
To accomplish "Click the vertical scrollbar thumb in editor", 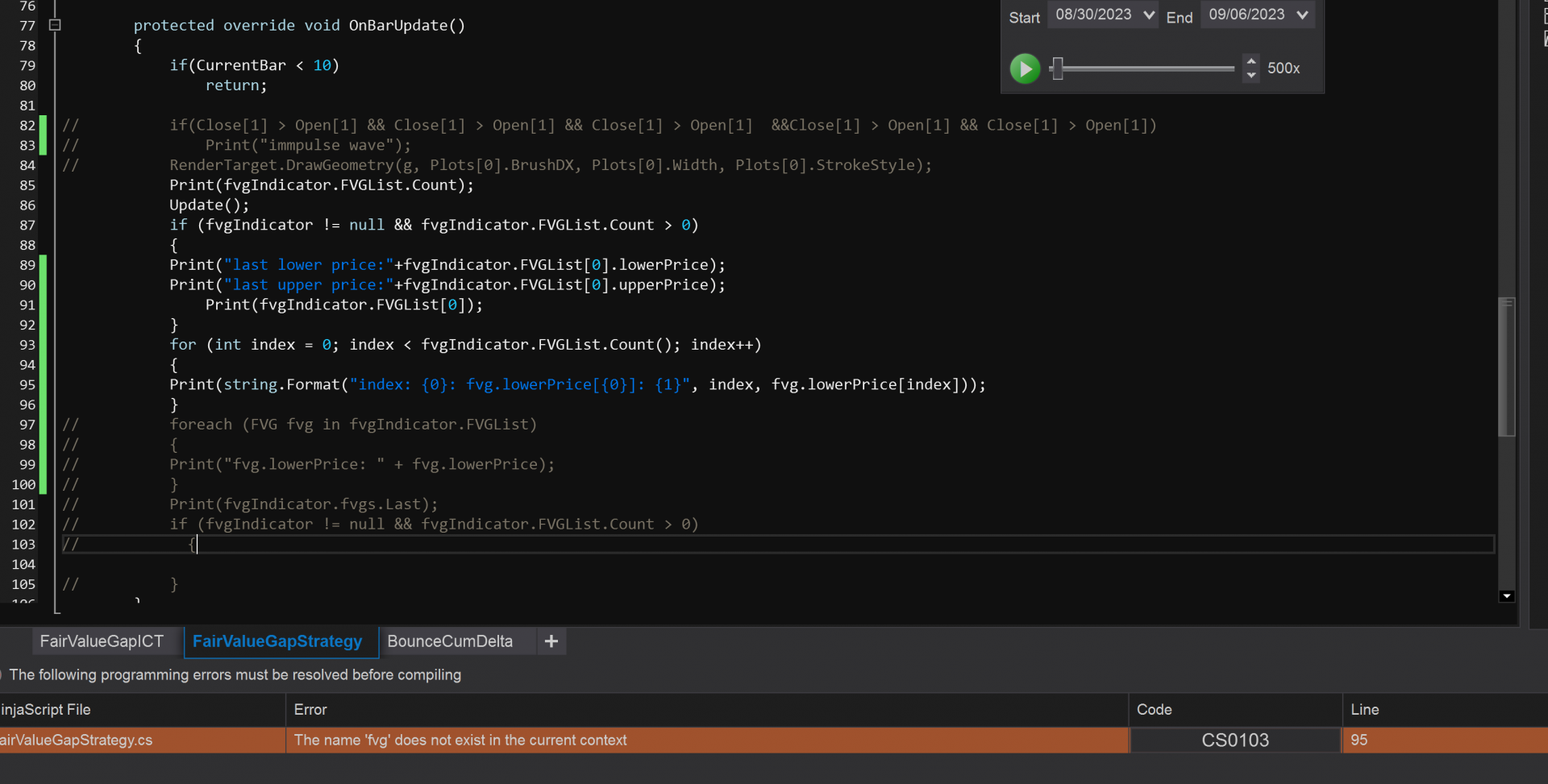I will 1506,367.
